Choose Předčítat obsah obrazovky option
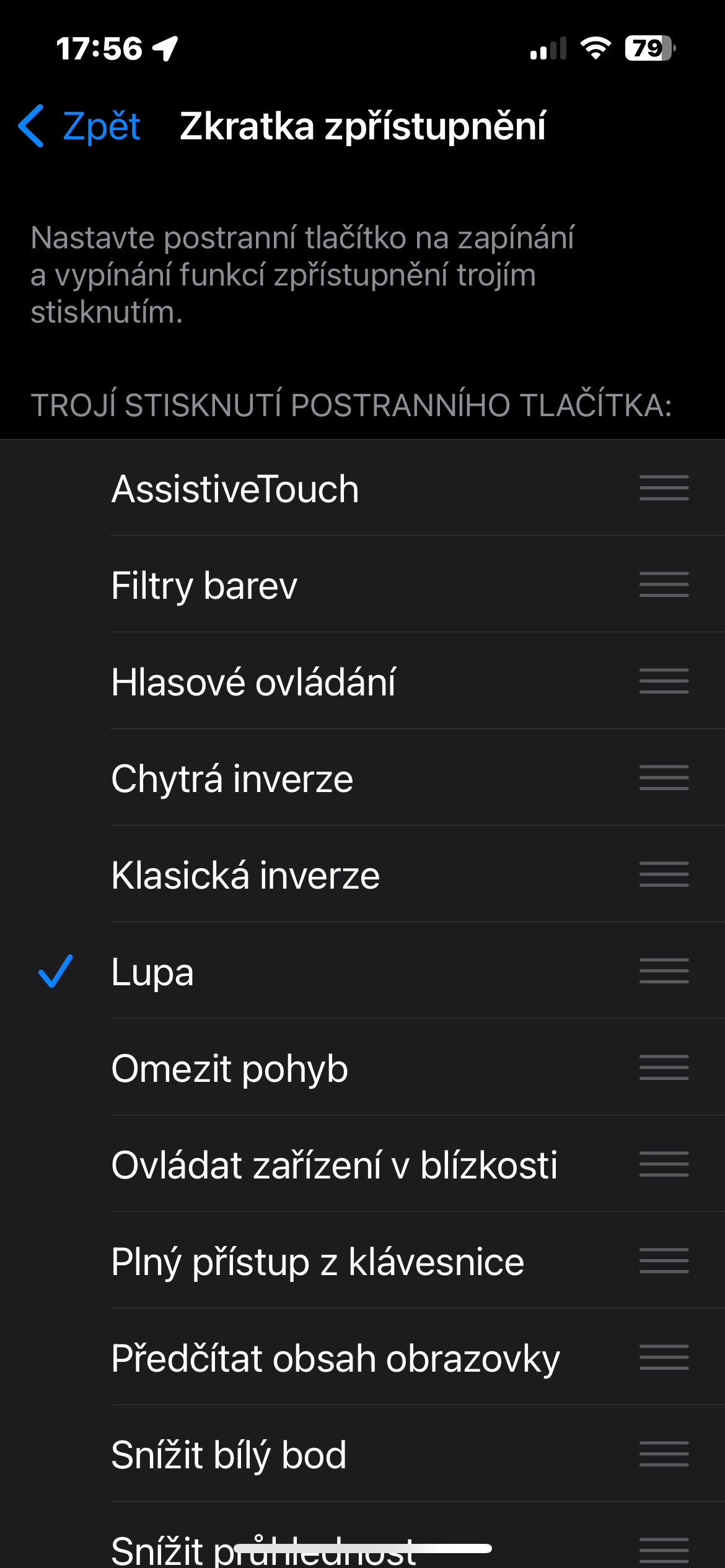 click(335, 1359)
